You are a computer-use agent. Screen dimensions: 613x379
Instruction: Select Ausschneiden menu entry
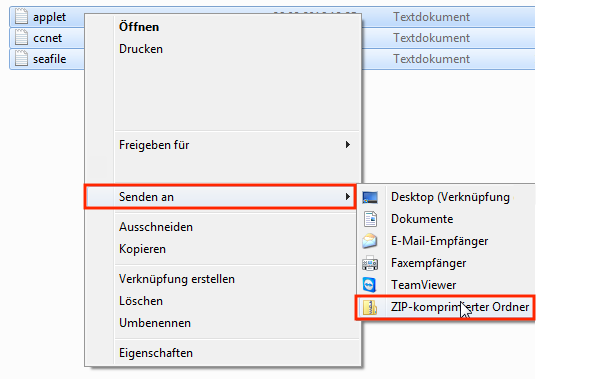click(x=156, y=227)
